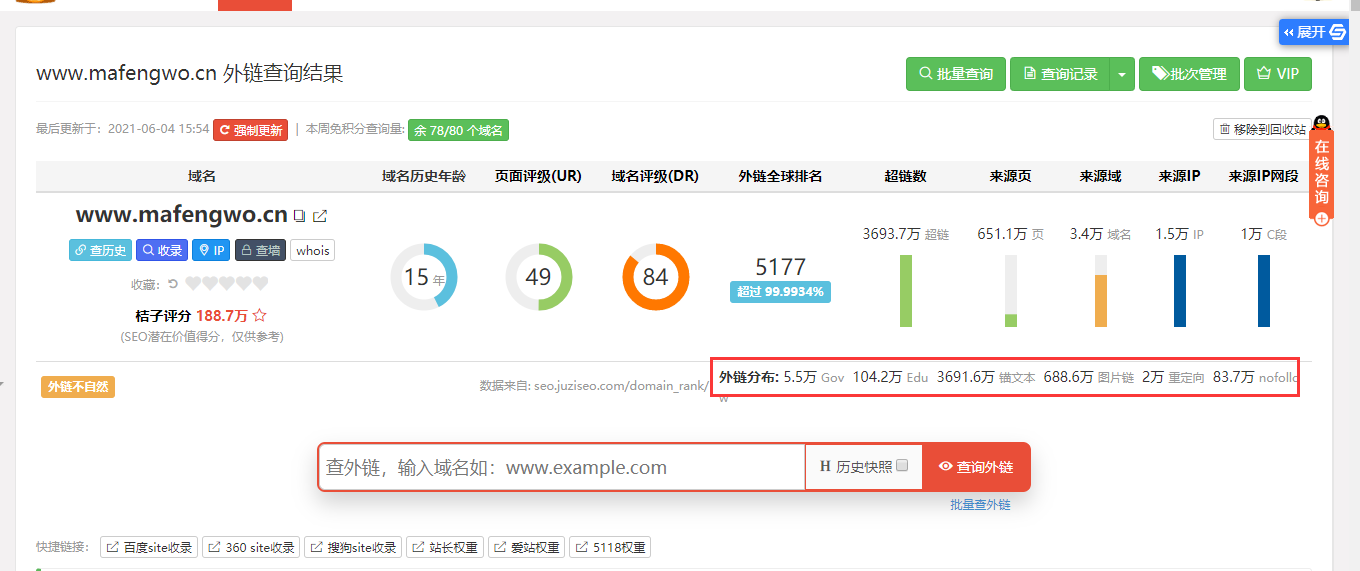Click the plus icon below 在线咨询
This screenshot has height=571, width=1360.
[x=1322, y=219]
